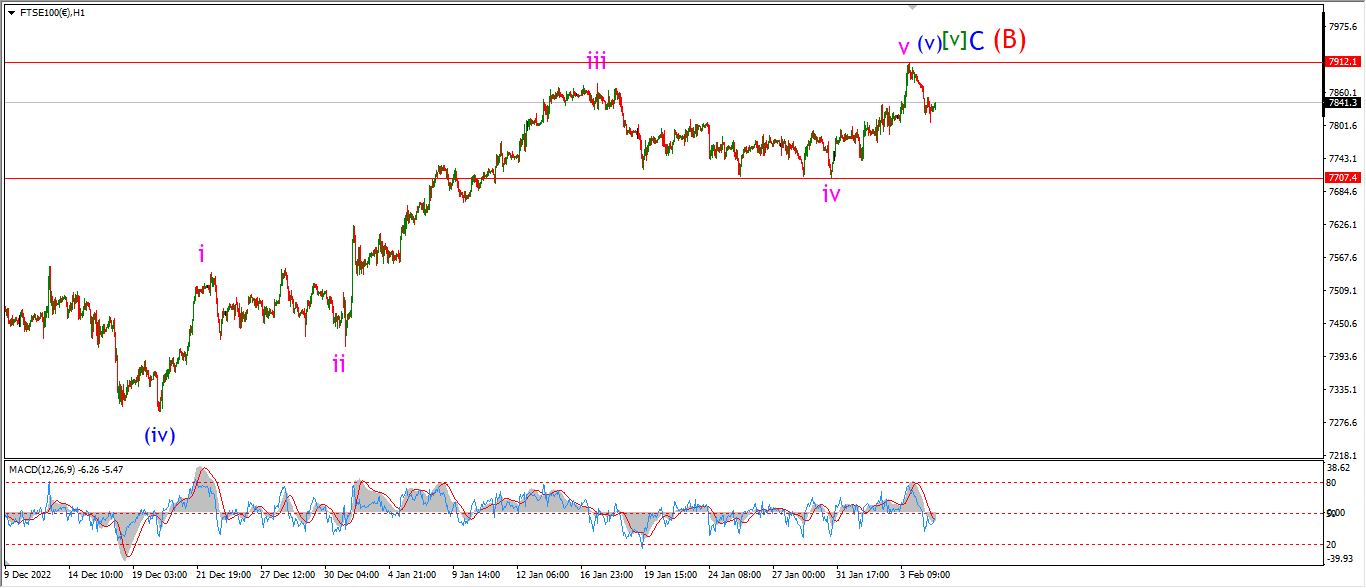The width and height of the screenshot is (1366, 588).
Task: Click the 7975.3 value on price scale
Action: click(x=1341, y=26)
